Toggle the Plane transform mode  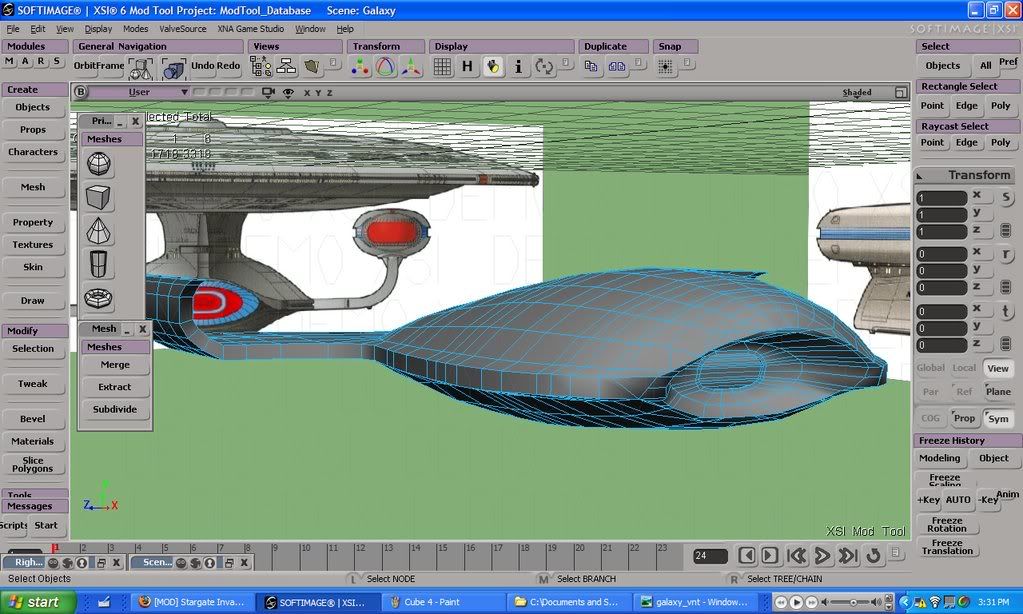pos(998,392)
